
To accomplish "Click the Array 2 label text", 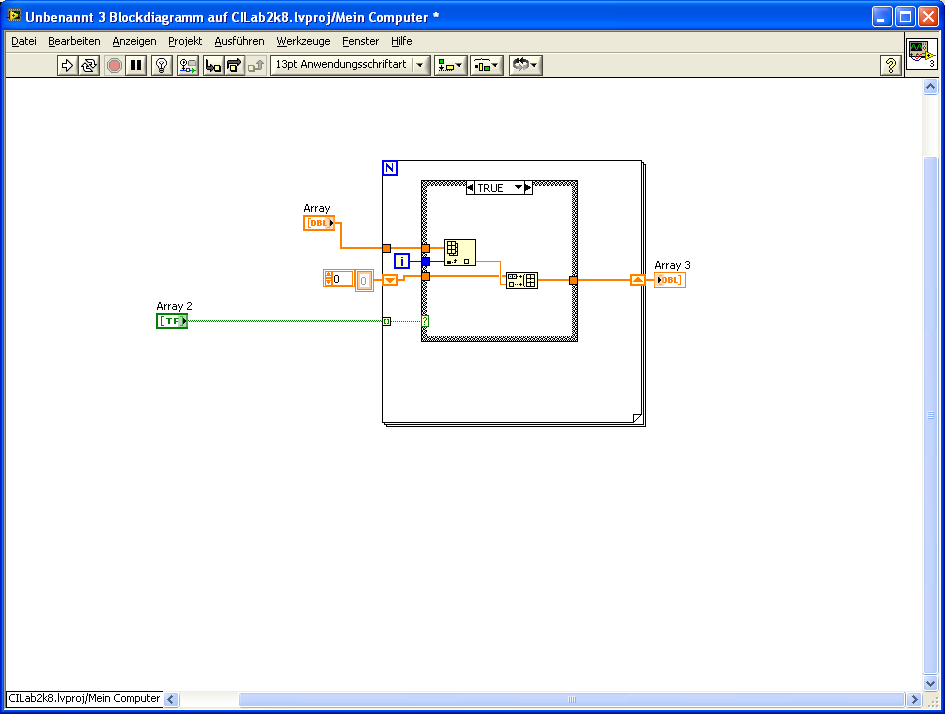I will coord(174,306).
